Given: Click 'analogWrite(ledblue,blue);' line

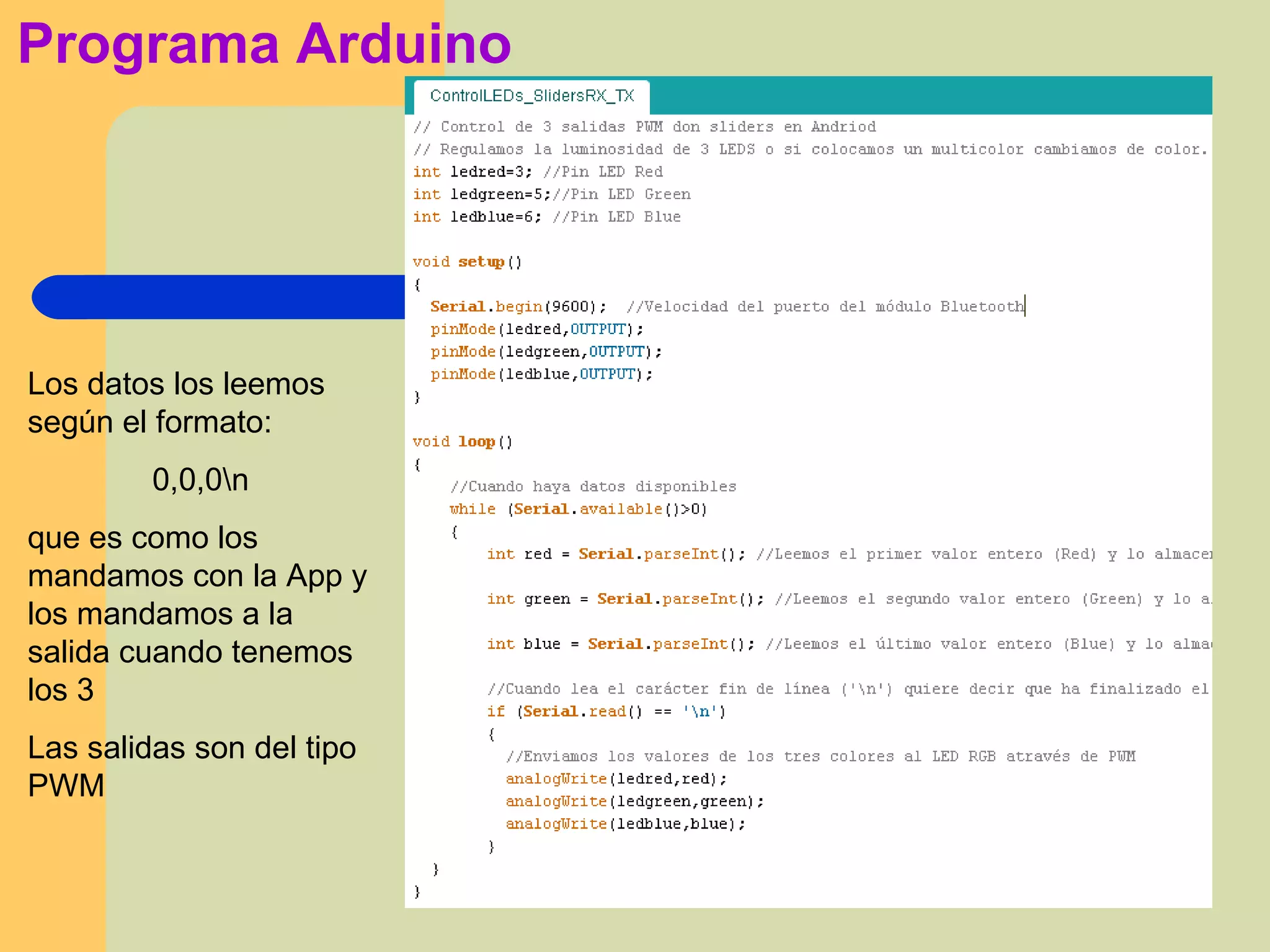Looking at the screenshot, I should [x=626, y=824].
